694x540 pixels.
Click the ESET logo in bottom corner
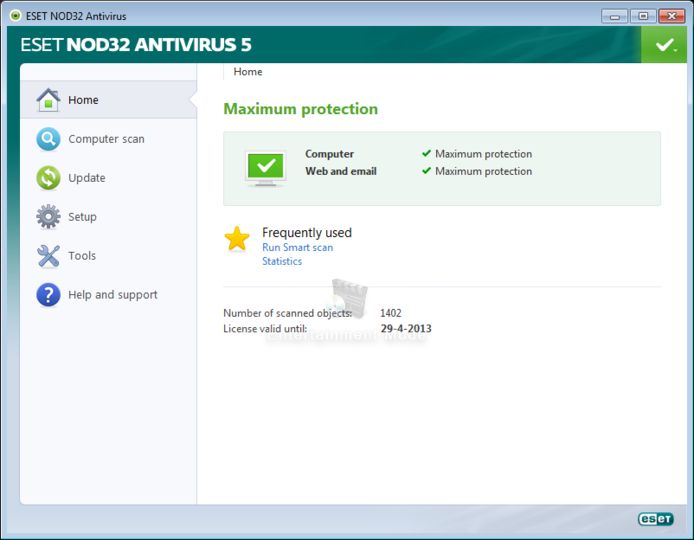click(655, 519)
